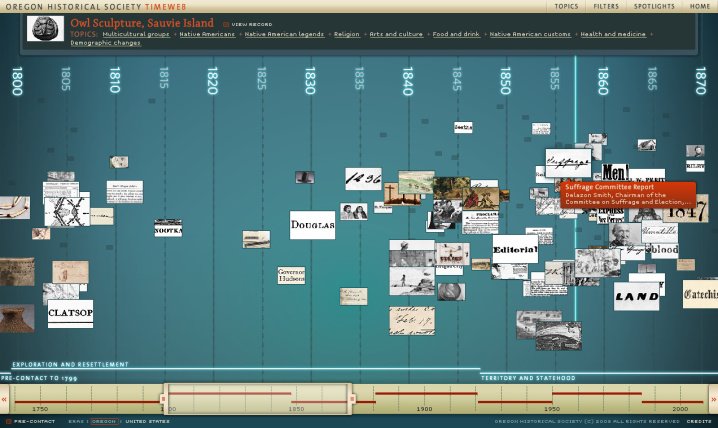Click the Suffrage Committee Report tooltip

(x=628, y=195)
